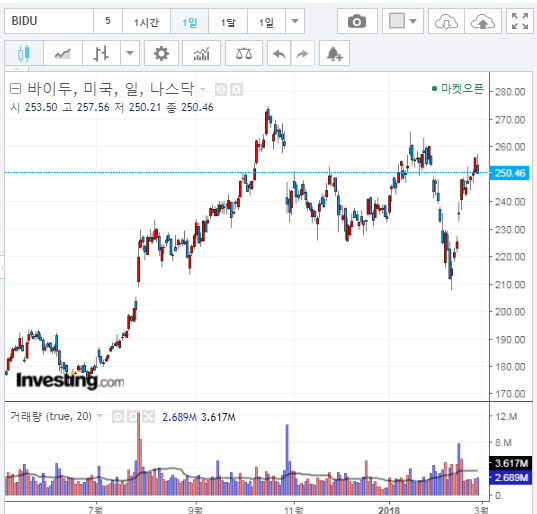Open chart settings gear
This screenshot has height=514, width=537.
pos(161,53)
